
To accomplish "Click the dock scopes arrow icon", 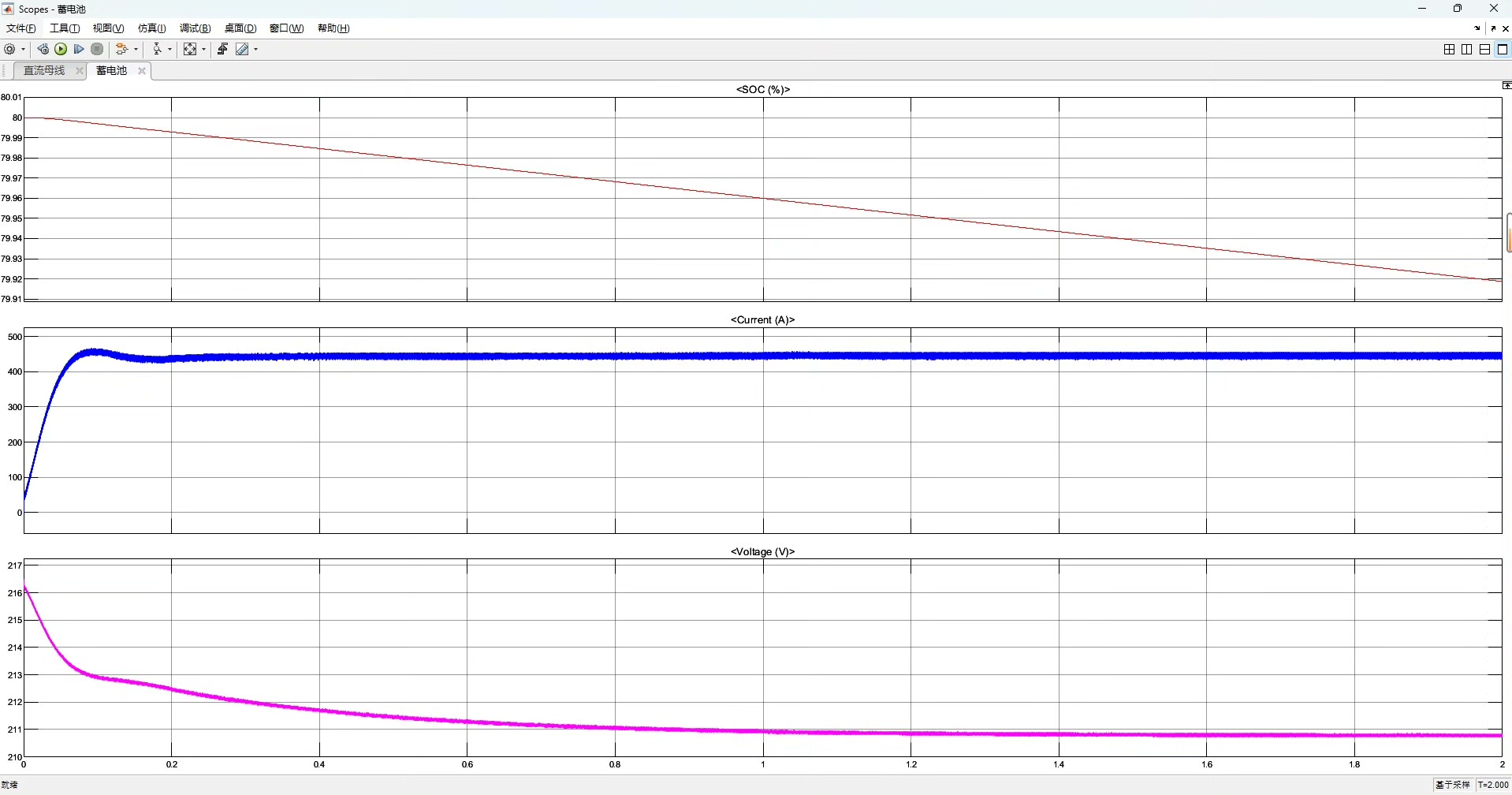I will coord(1477,28).
